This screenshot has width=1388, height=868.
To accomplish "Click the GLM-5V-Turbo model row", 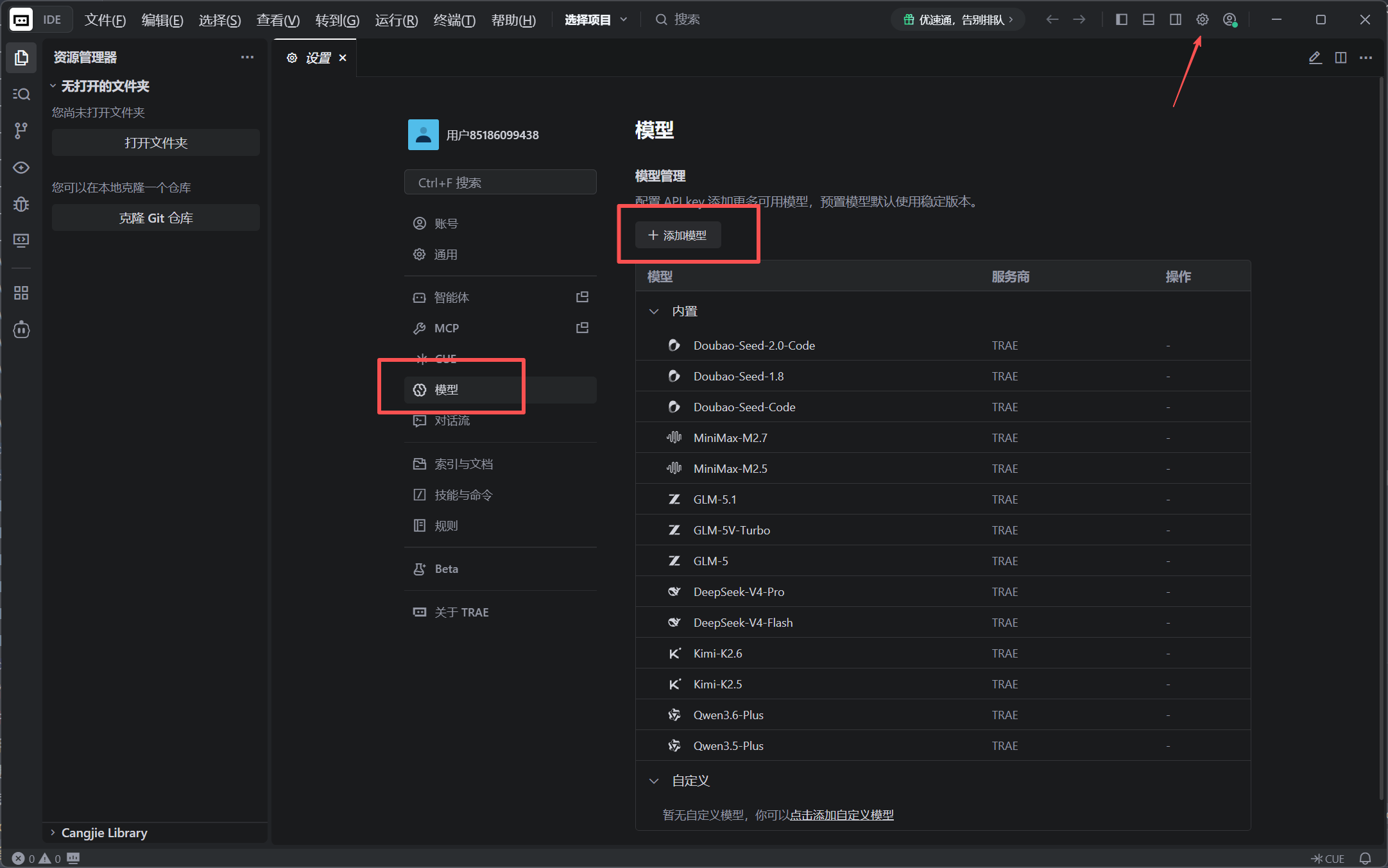I will click(x=943, y=530).
